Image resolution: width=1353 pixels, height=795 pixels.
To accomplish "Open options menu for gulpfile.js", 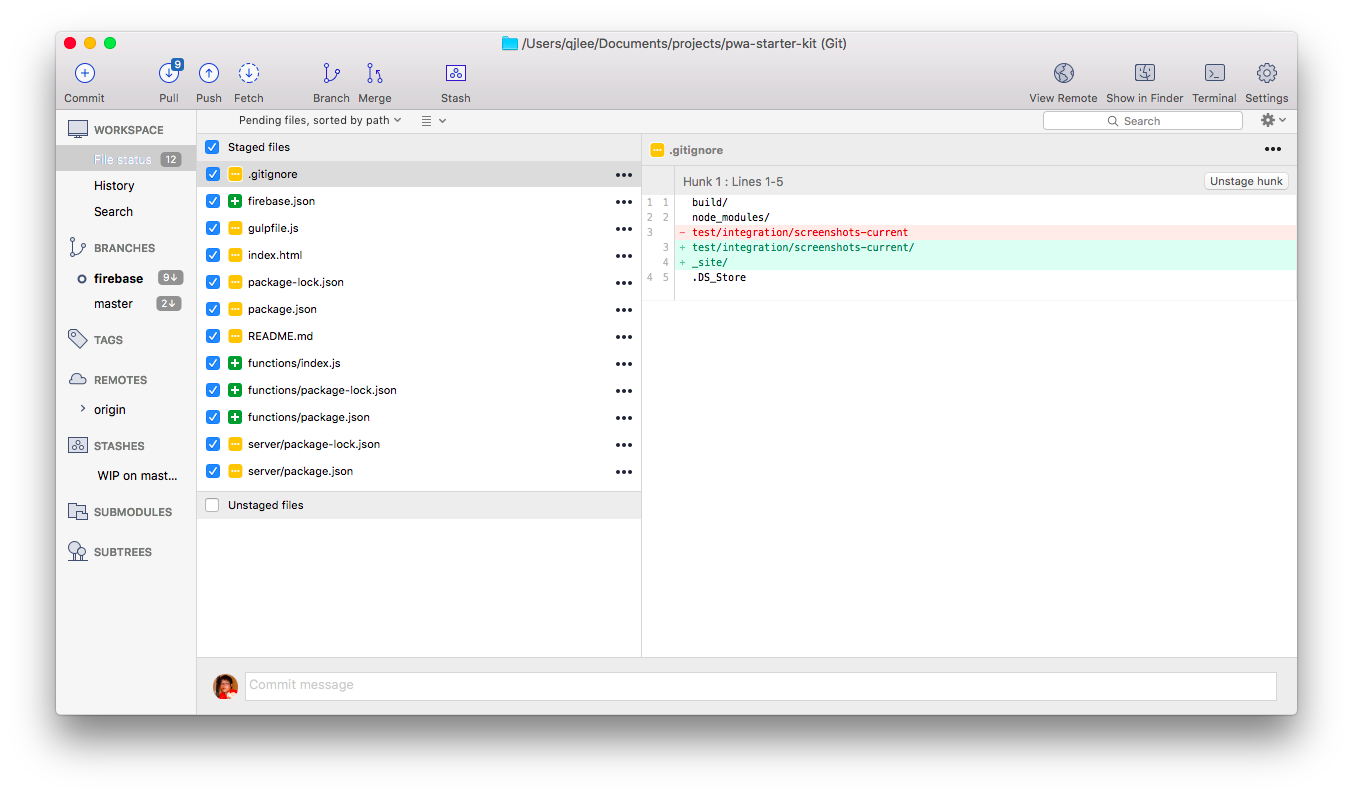I will [624, 229].
